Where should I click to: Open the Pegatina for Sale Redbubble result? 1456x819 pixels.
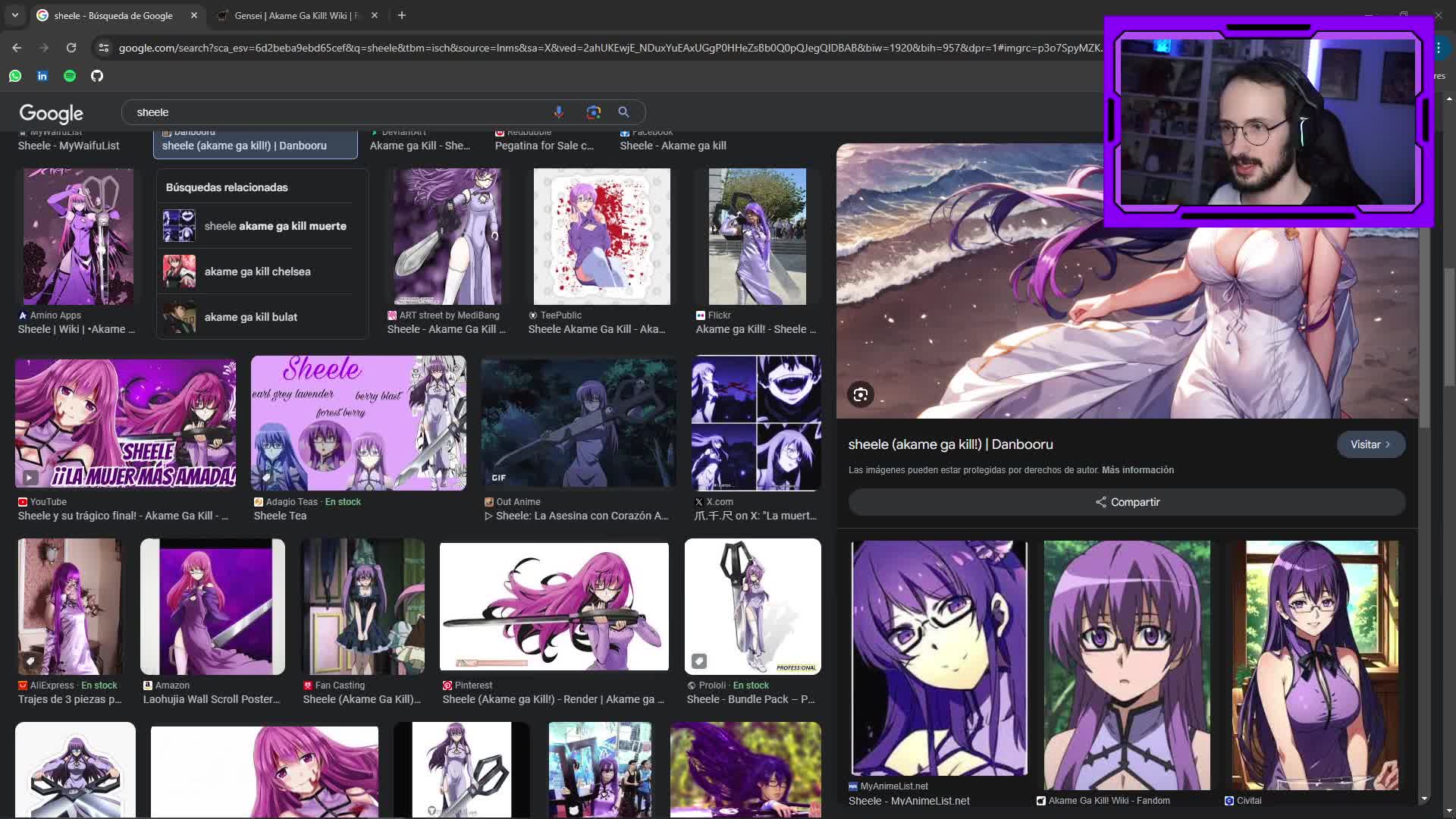[x=544, y=144]
